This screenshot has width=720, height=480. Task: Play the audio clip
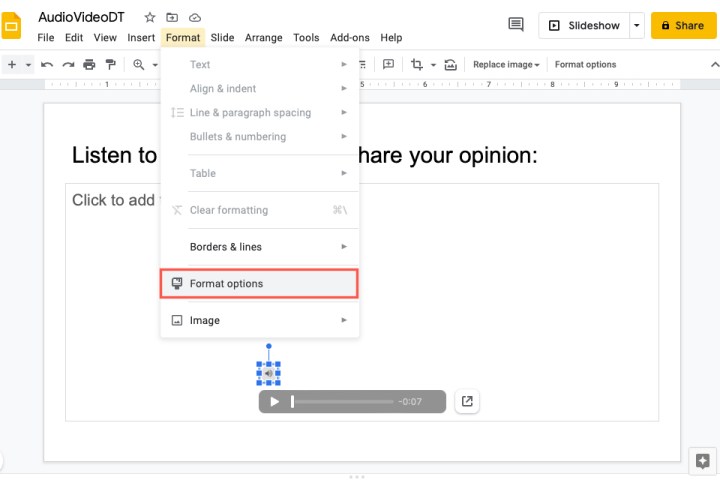coord(275,402)
